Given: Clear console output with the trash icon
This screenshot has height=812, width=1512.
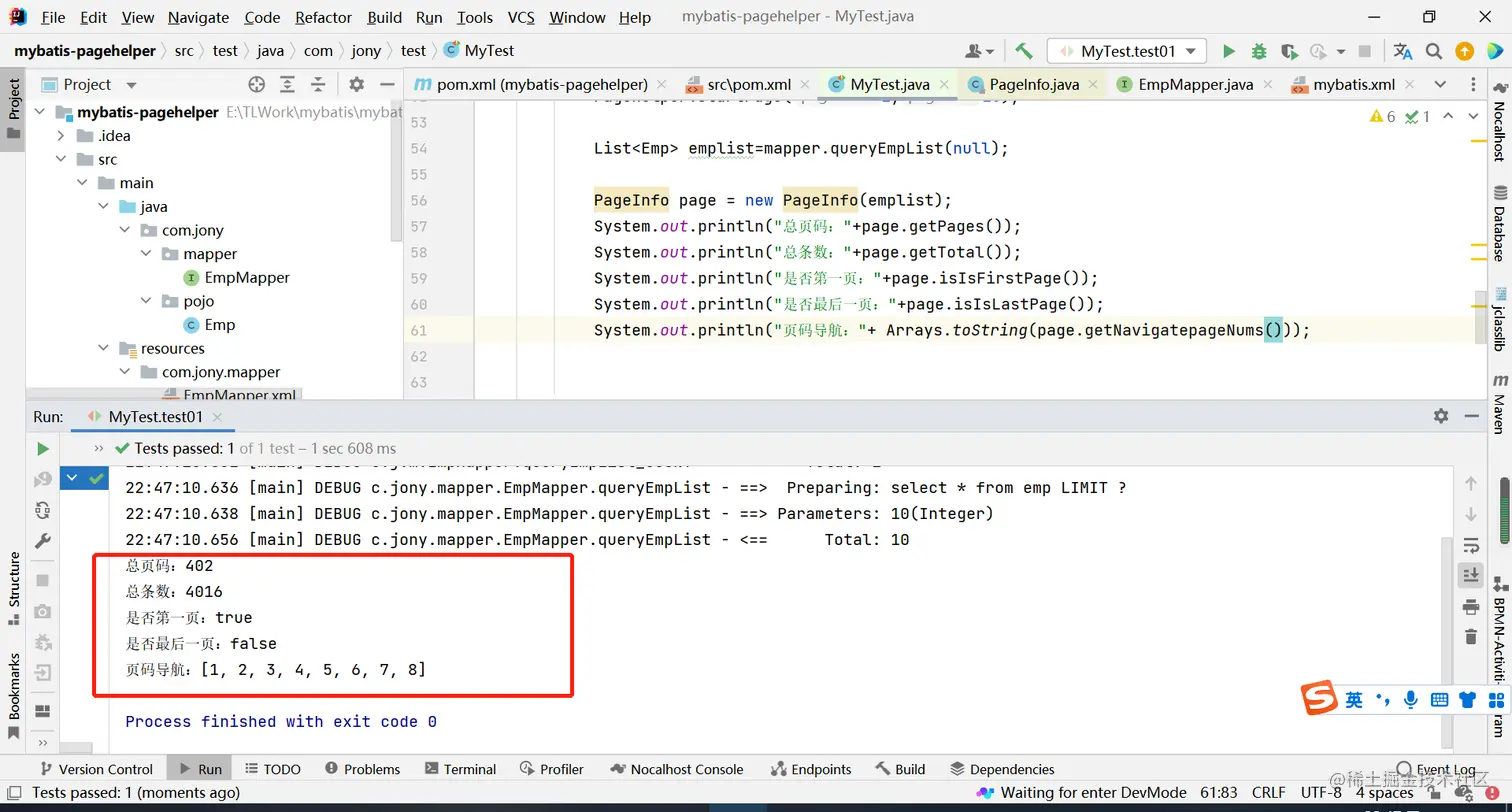Looking at the screenshot, I should (x=1471, y=637).
